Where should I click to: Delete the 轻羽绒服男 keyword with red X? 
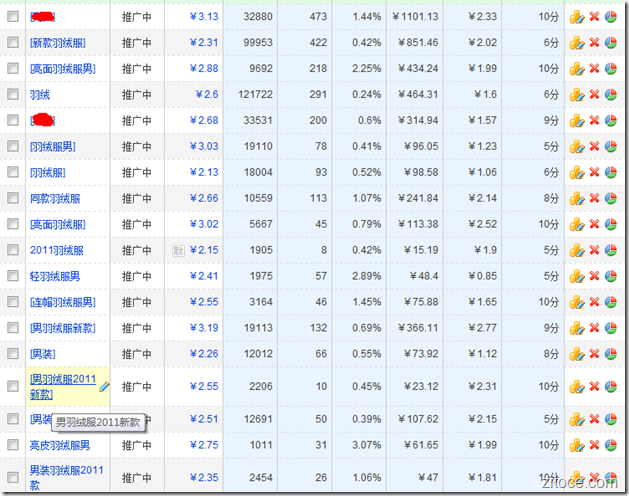point(594,276)
